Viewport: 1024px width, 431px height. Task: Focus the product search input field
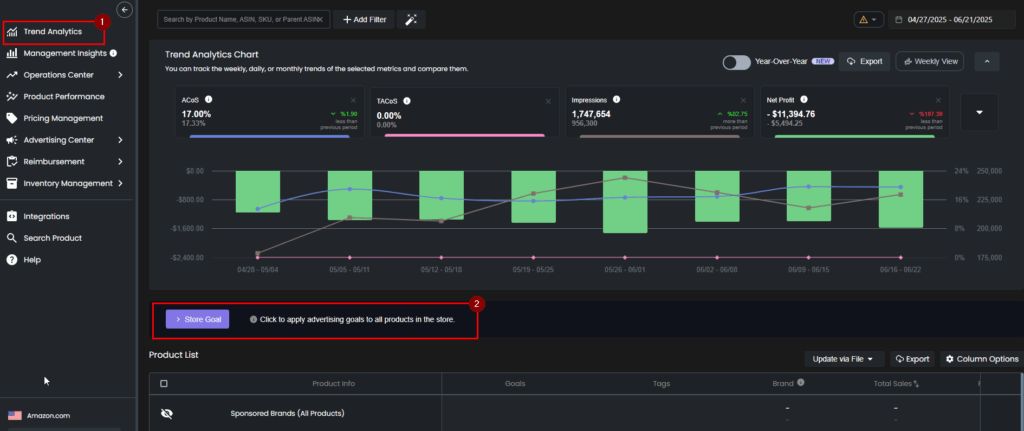[x=243, y=20]
